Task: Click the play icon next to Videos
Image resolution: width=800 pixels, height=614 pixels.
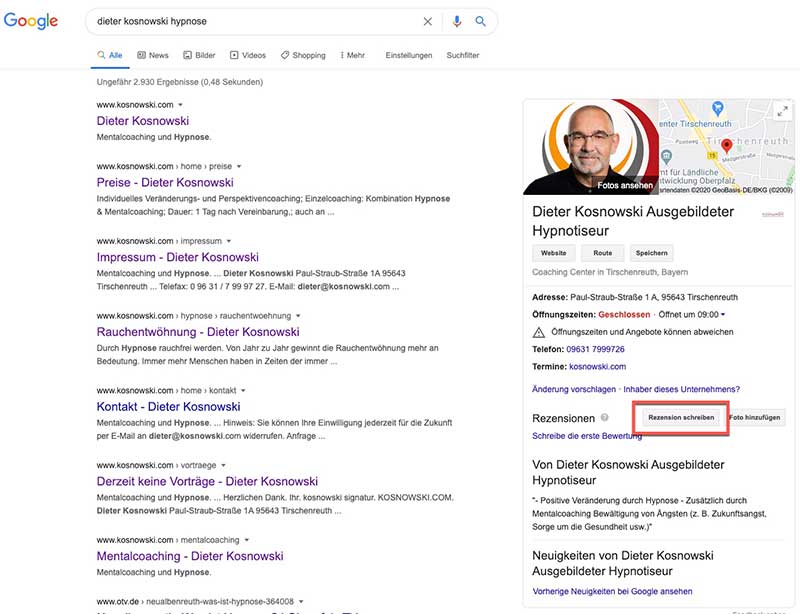Action: coord(234,54)
